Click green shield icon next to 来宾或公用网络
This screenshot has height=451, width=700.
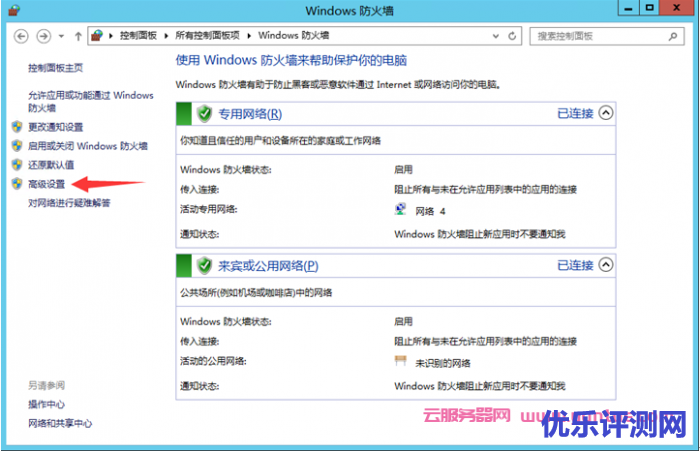204,266
